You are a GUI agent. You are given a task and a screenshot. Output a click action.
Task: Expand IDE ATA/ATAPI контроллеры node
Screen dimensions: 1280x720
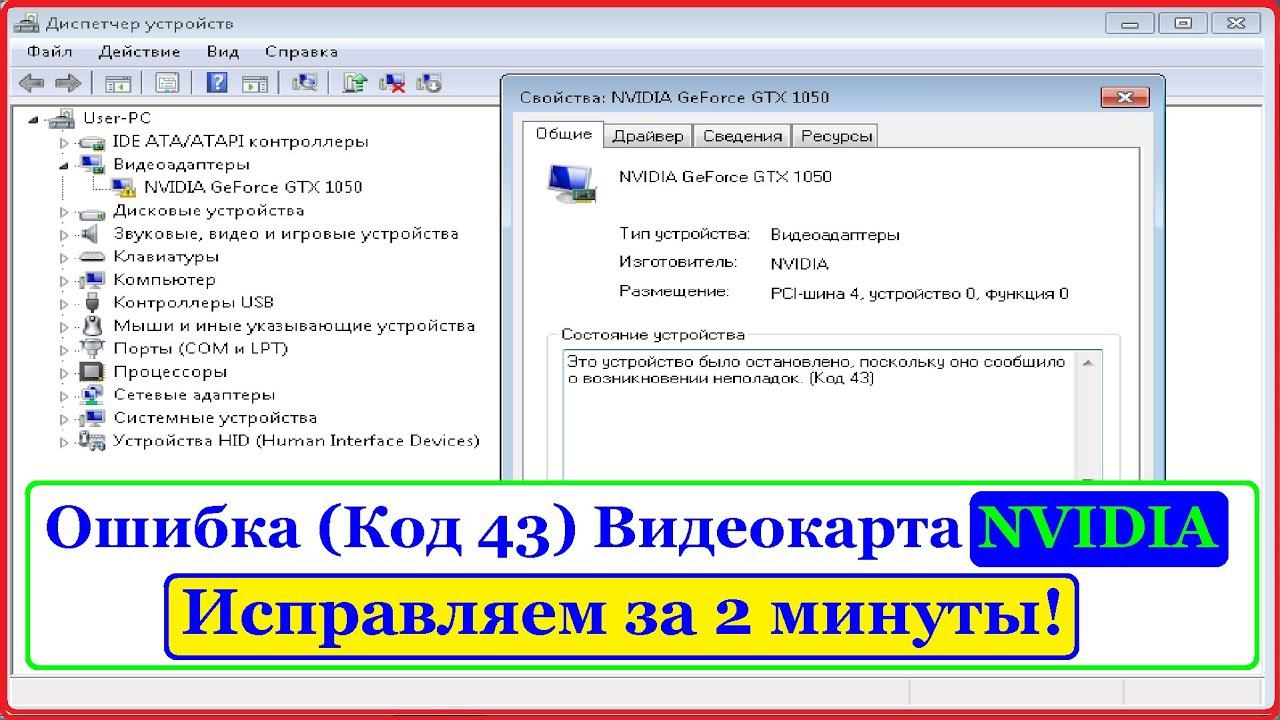[x=65, y=142]
